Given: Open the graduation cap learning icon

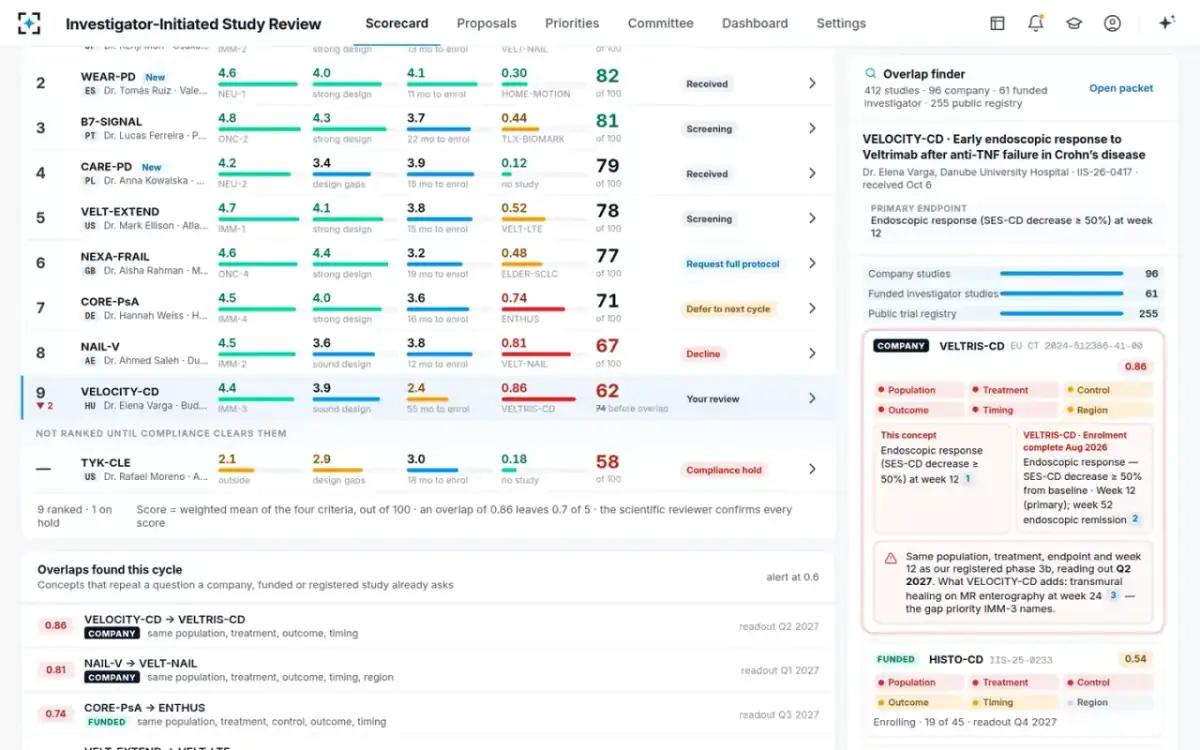Looking at the screenshot, I should [1074, 23].
